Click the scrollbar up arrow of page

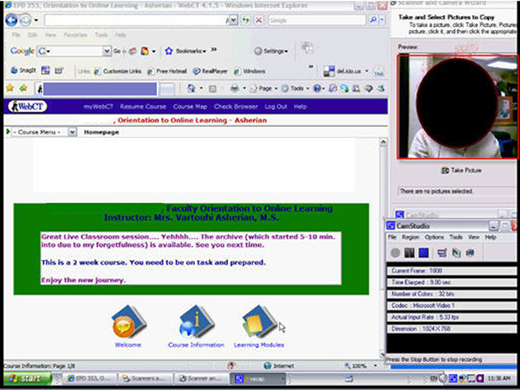coord(383,142)
